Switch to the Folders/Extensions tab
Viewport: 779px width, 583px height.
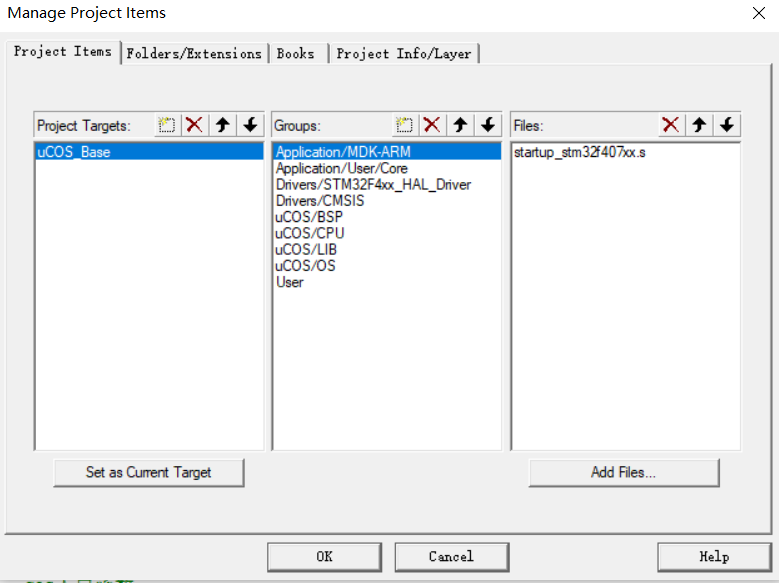click(194, 54)
